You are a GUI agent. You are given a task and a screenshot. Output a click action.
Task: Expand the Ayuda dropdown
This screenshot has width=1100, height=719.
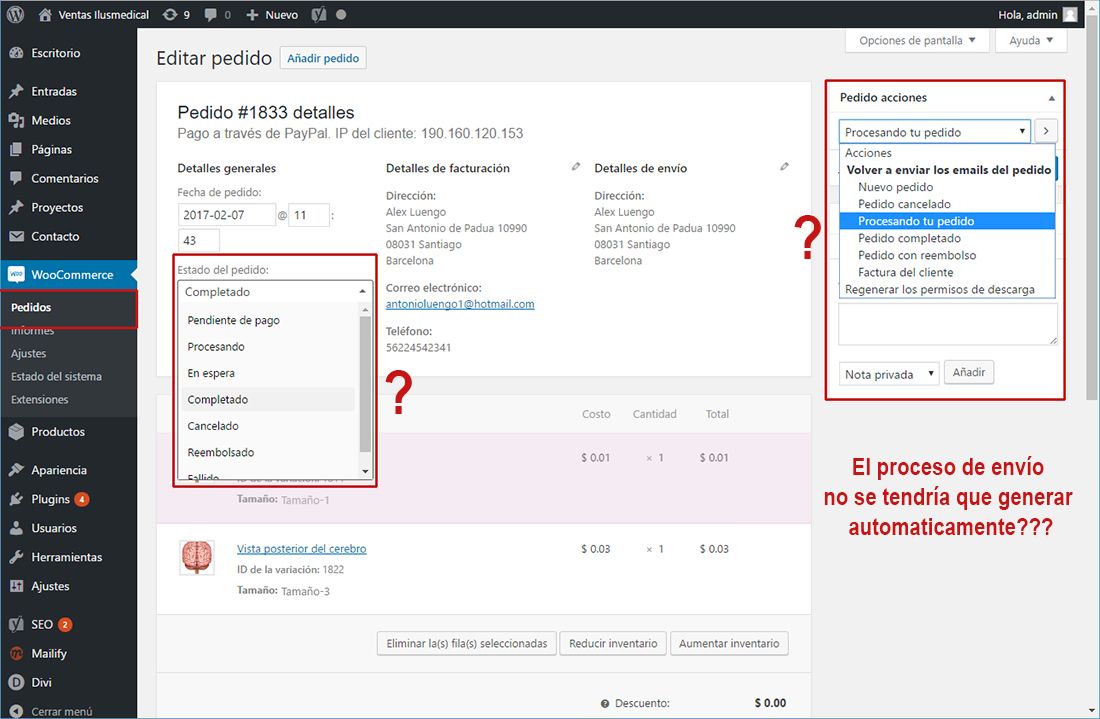coord(1031,41)
